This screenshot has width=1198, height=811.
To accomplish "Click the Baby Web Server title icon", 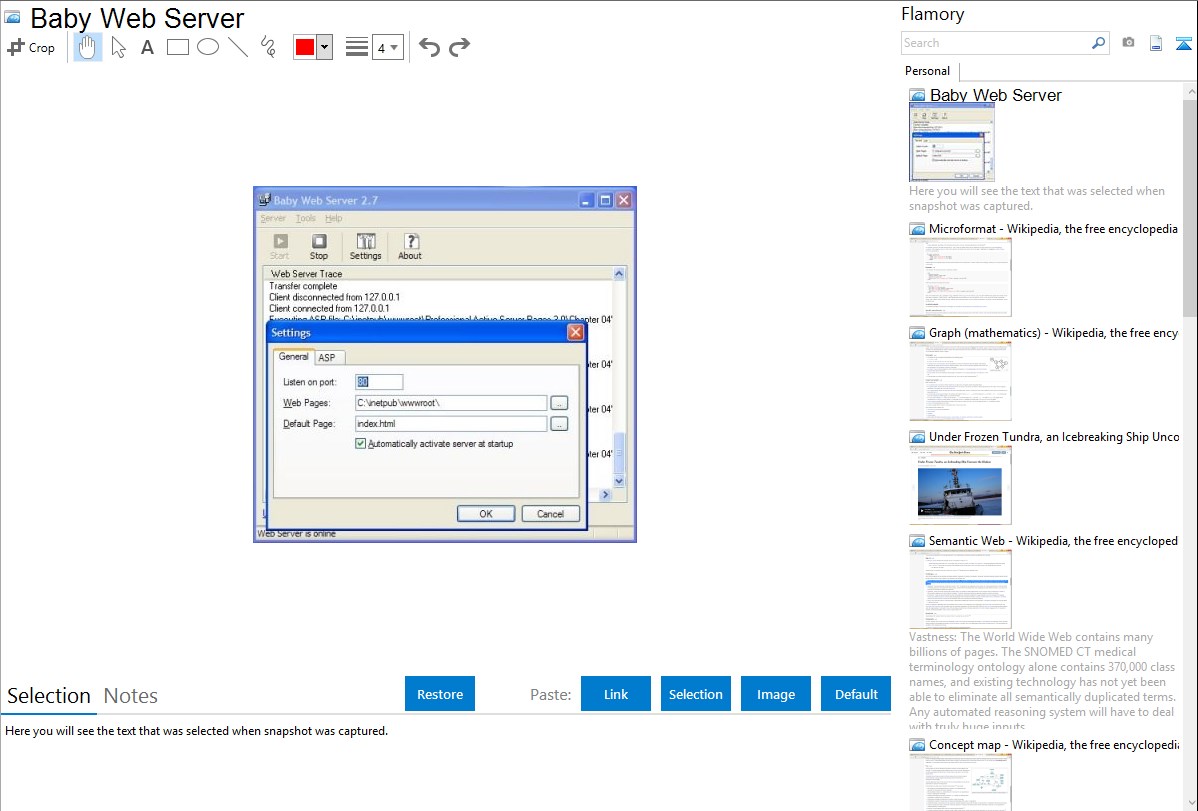I will coord(13,18).
